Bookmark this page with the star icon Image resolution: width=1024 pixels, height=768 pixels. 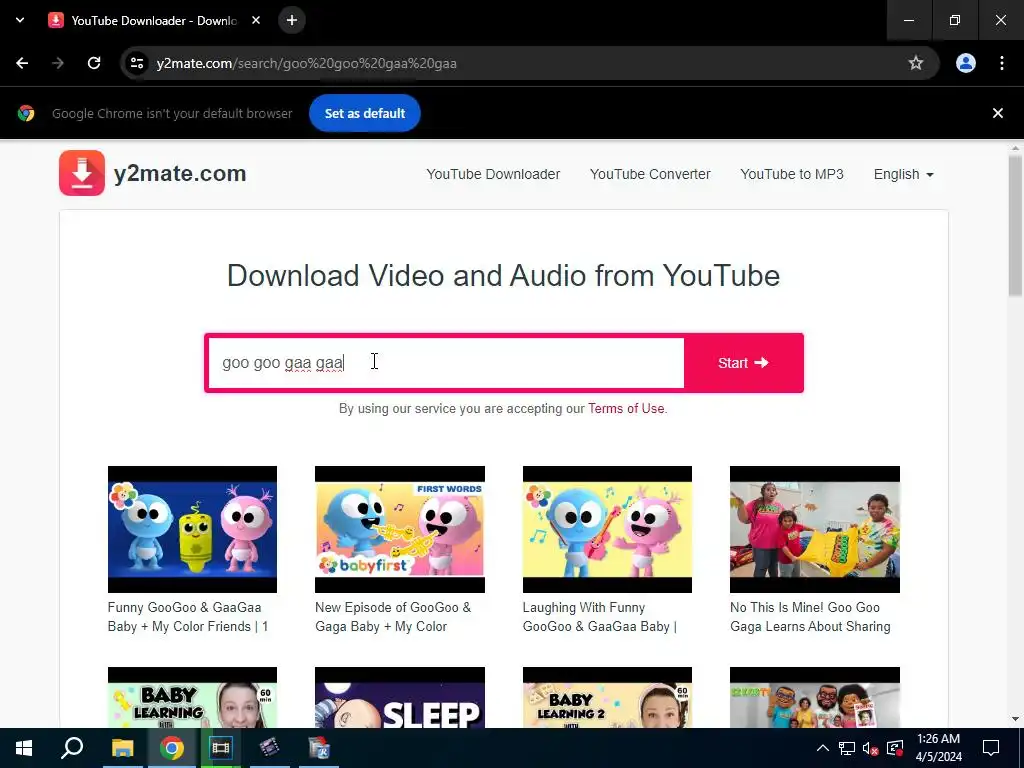pos(916,63)
